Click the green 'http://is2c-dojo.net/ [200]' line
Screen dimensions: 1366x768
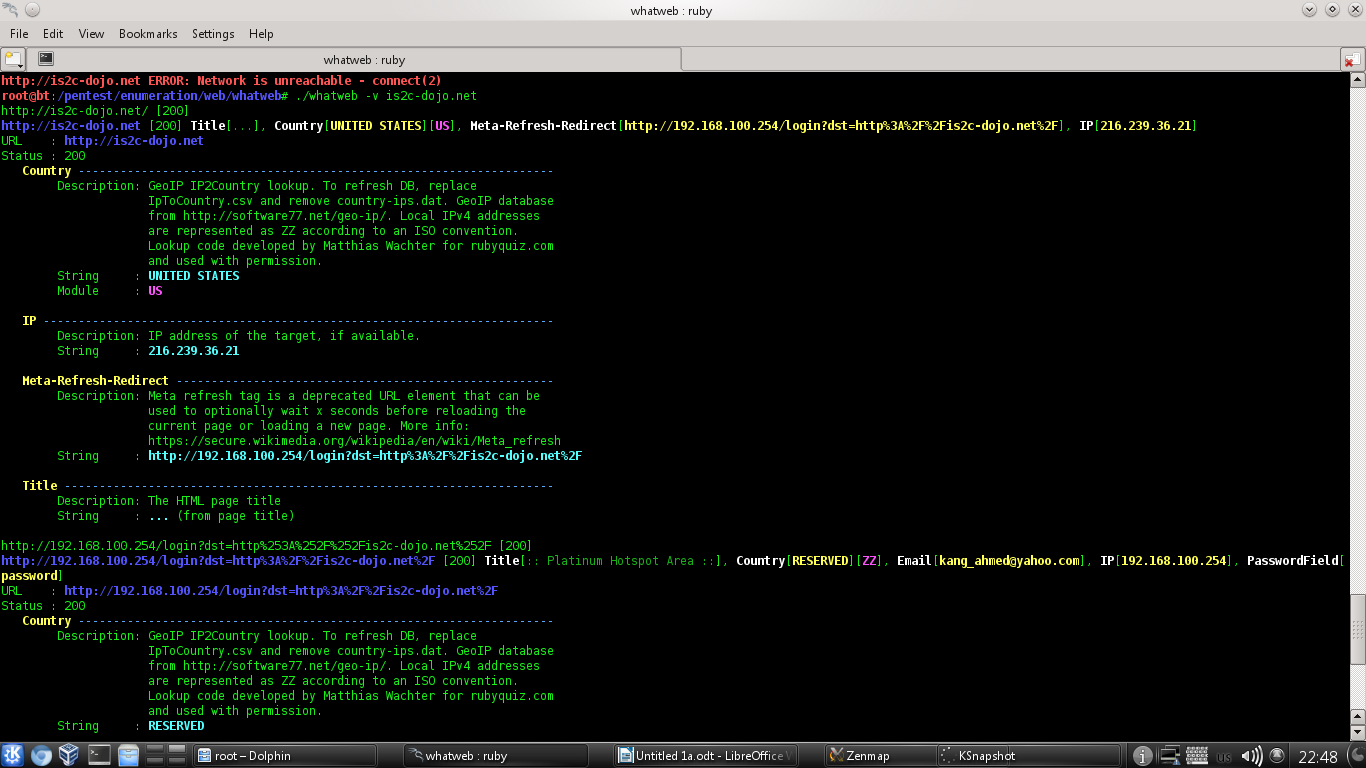pos(95,110)
